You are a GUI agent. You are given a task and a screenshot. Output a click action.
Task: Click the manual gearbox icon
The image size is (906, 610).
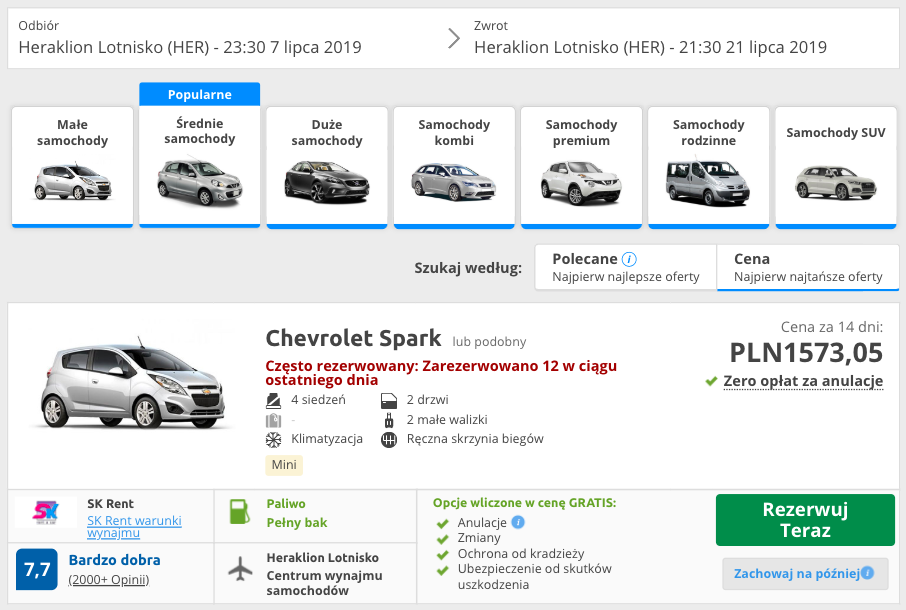[389, 440]
